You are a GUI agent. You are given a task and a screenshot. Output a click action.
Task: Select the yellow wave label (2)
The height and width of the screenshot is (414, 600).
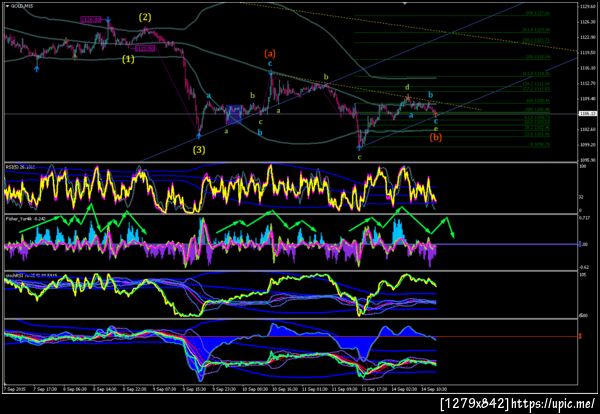145,17
